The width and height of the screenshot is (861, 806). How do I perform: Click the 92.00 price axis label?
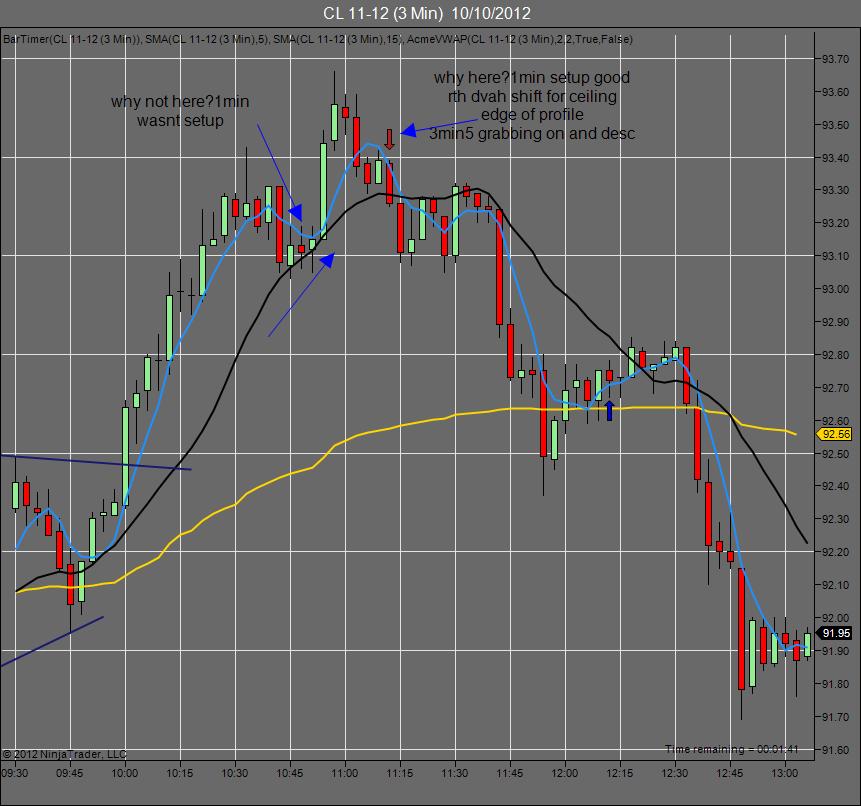[835, 618]
